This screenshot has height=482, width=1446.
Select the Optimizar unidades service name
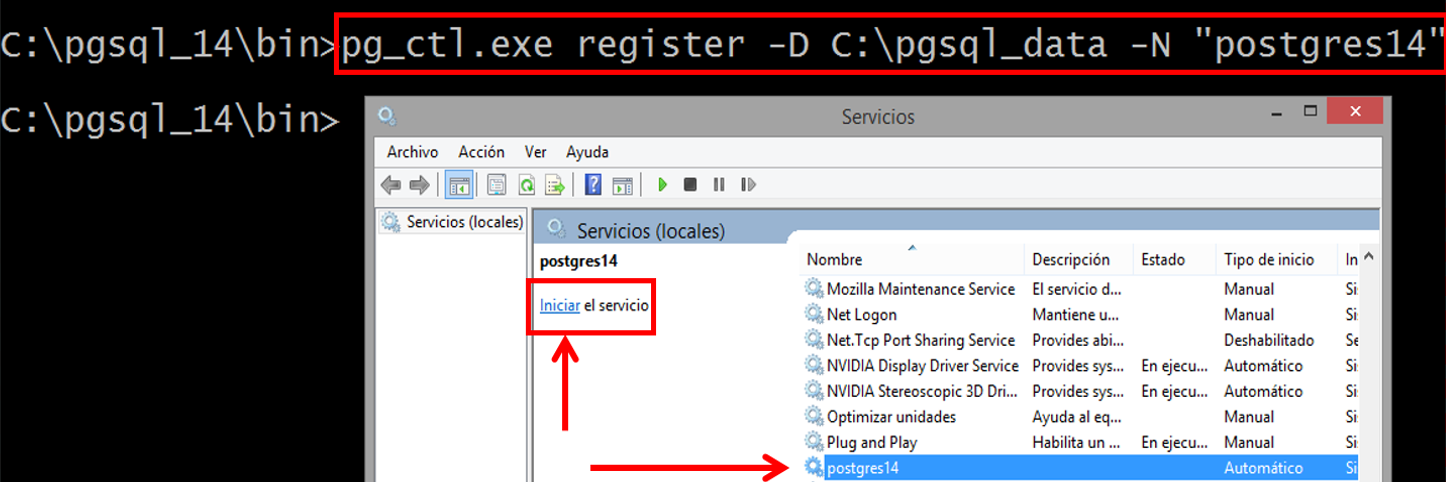pos(892,416)
